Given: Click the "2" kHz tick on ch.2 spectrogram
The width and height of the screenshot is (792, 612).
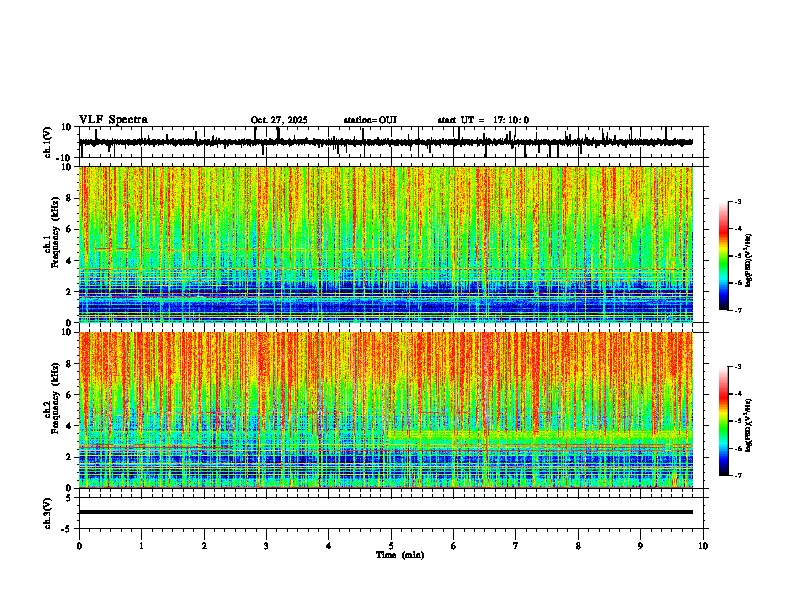Looking at the screenshot, I should pos(70,457).
